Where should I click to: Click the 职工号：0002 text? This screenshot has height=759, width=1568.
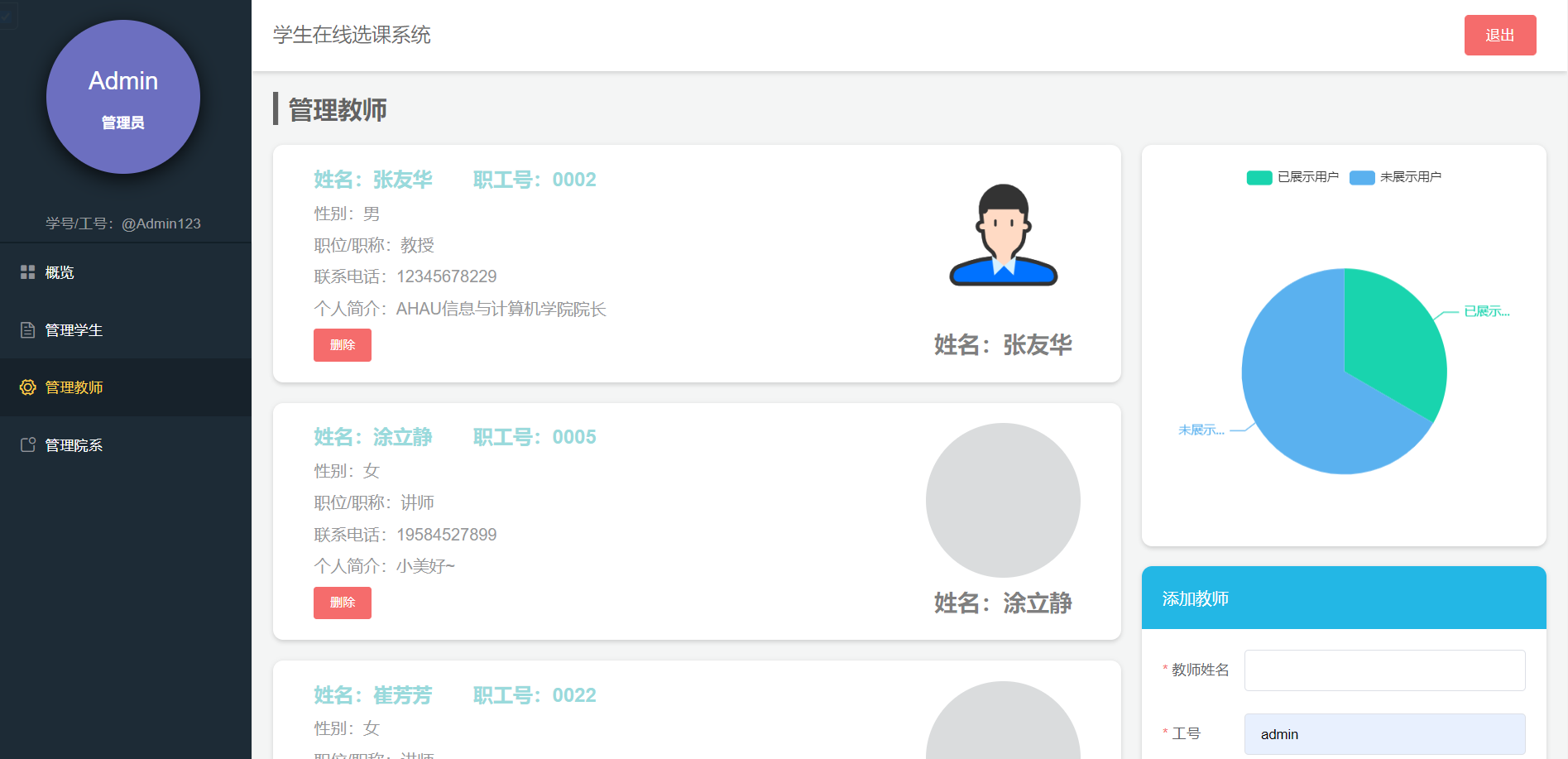point(535,180)
